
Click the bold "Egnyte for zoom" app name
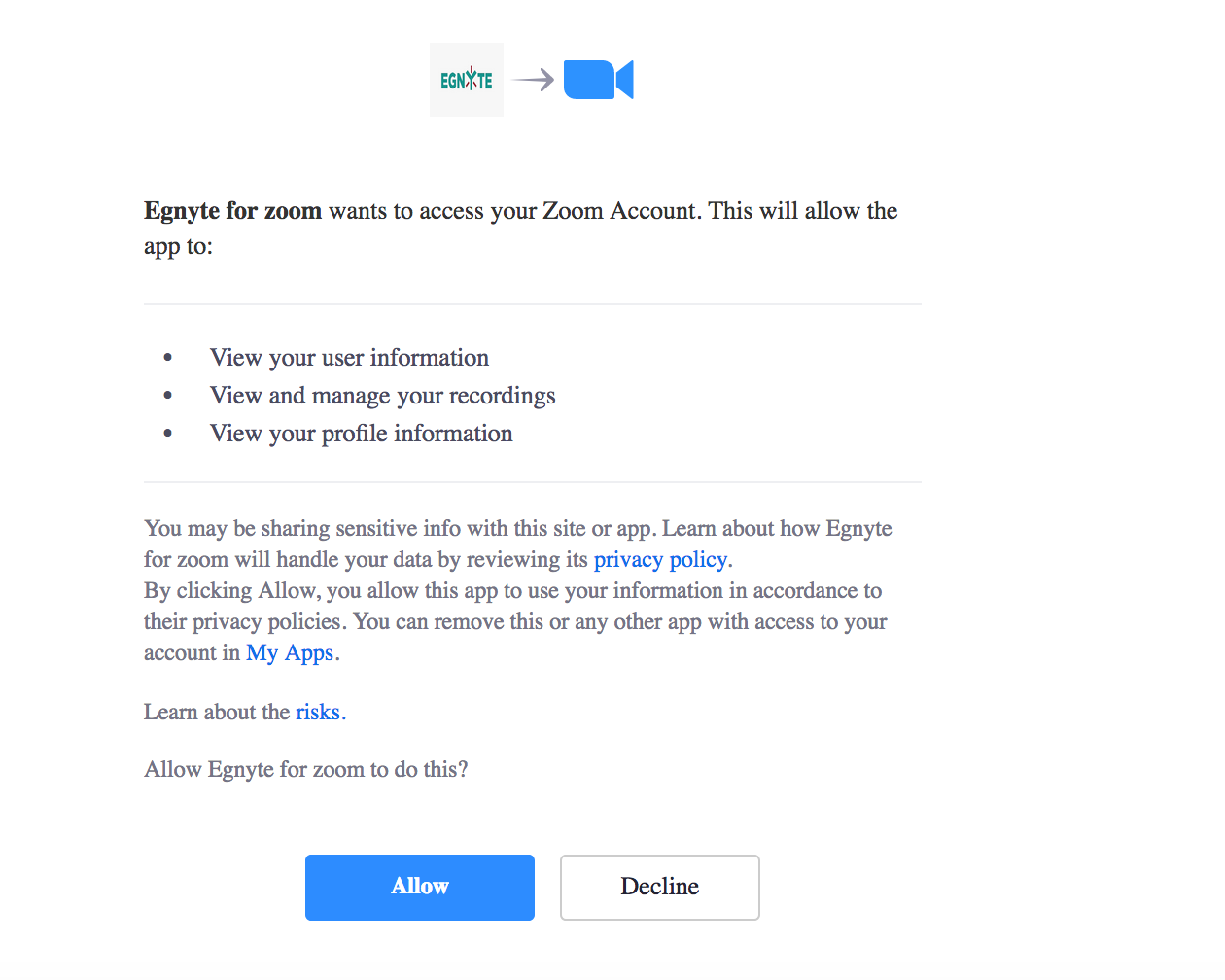coord(232,211)
